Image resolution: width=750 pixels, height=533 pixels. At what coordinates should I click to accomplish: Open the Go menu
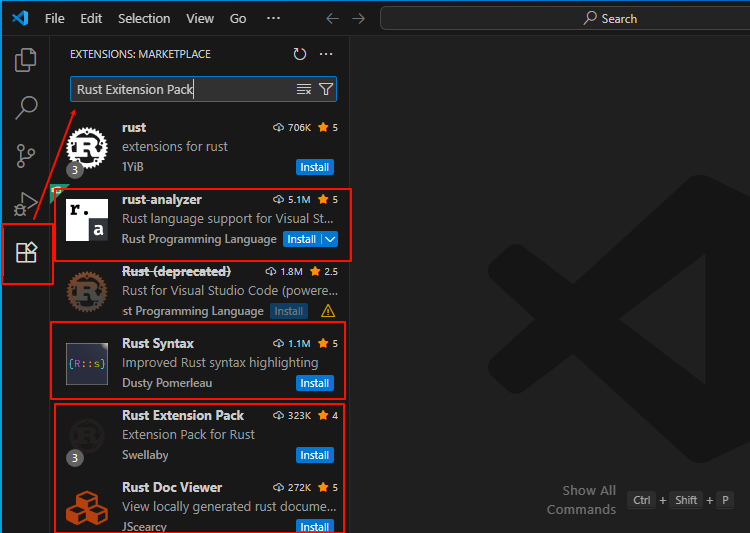point(238,19)
